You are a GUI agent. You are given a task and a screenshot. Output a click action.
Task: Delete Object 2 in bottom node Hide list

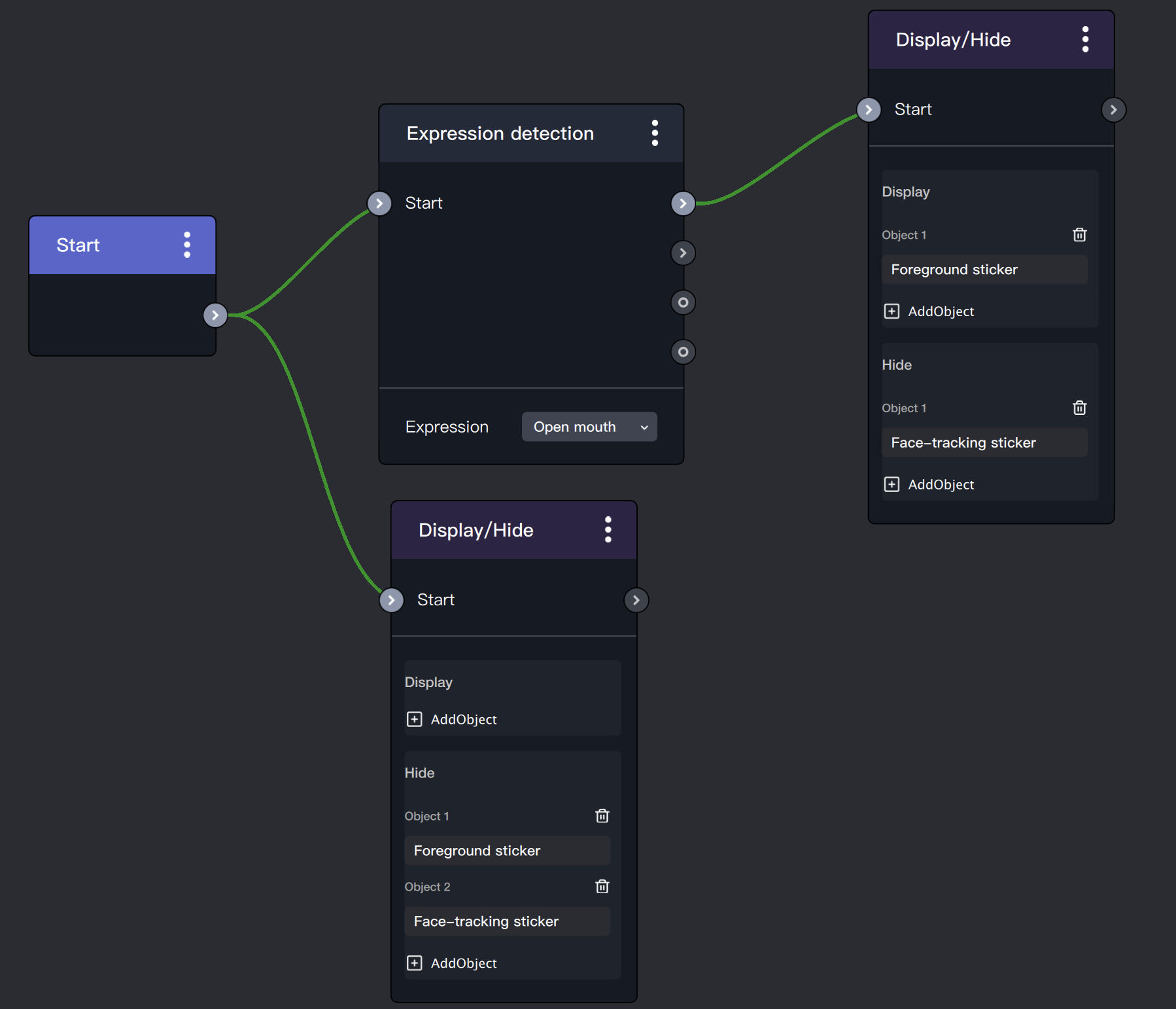602,886
